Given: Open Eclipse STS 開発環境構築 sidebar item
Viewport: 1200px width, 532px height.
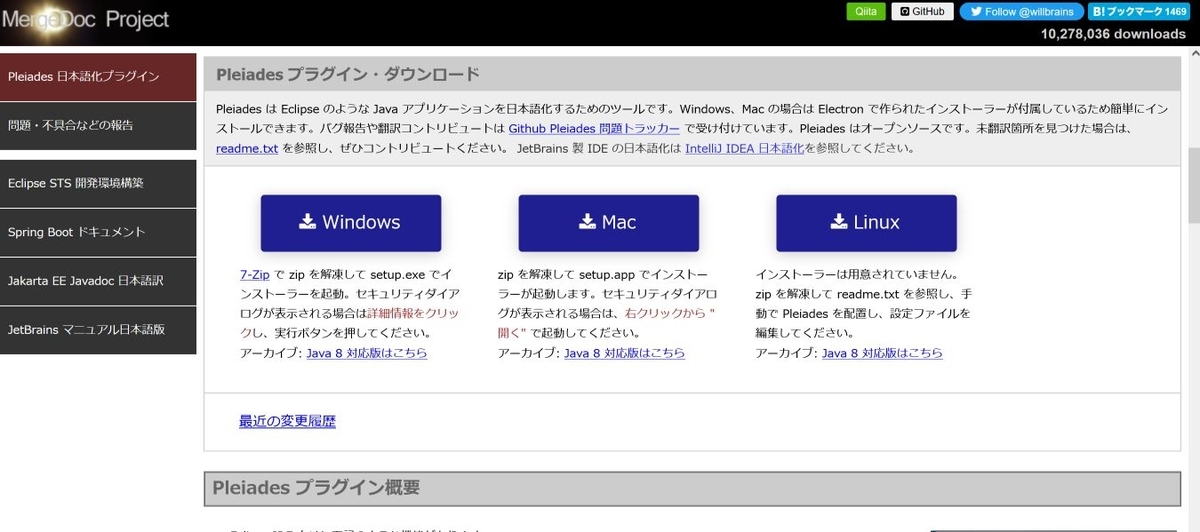Looking at the screenshot, I should click(98, 184).
